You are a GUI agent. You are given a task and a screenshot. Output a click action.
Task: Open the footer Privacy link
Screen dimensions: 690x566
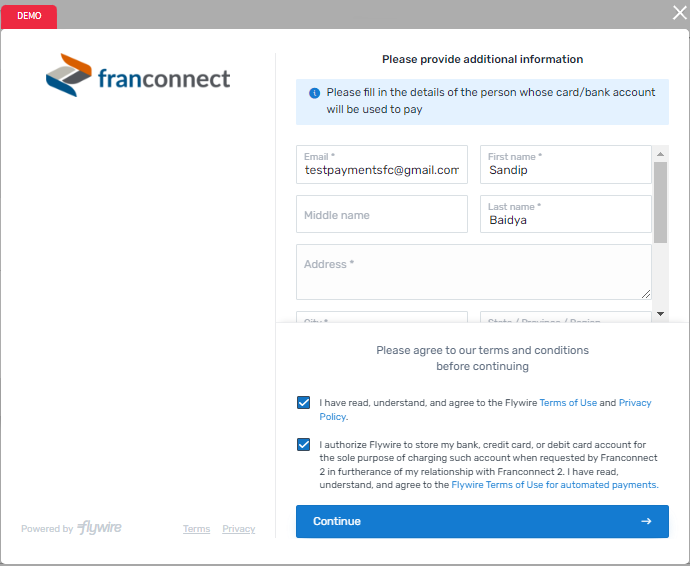click(x=238, y=529)
